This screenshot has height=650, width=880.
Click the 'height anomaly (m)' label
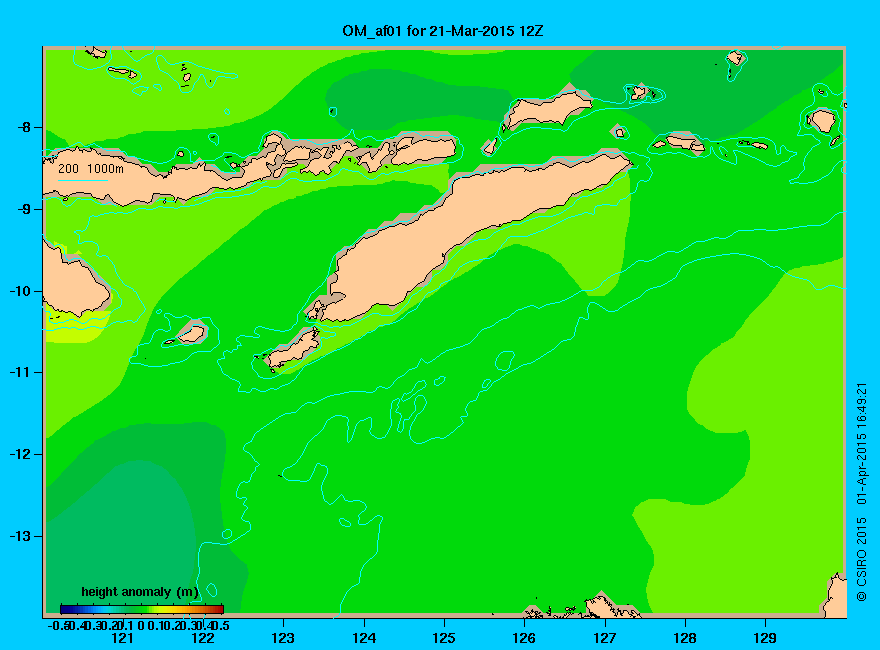click(x=140, y=592)
